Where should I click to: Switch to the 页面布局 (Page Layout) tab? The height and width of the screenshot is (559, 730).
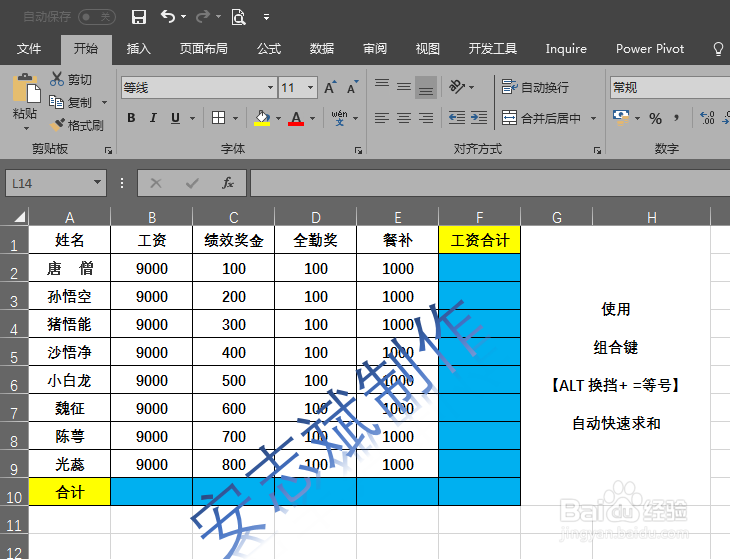click(203, 48)
